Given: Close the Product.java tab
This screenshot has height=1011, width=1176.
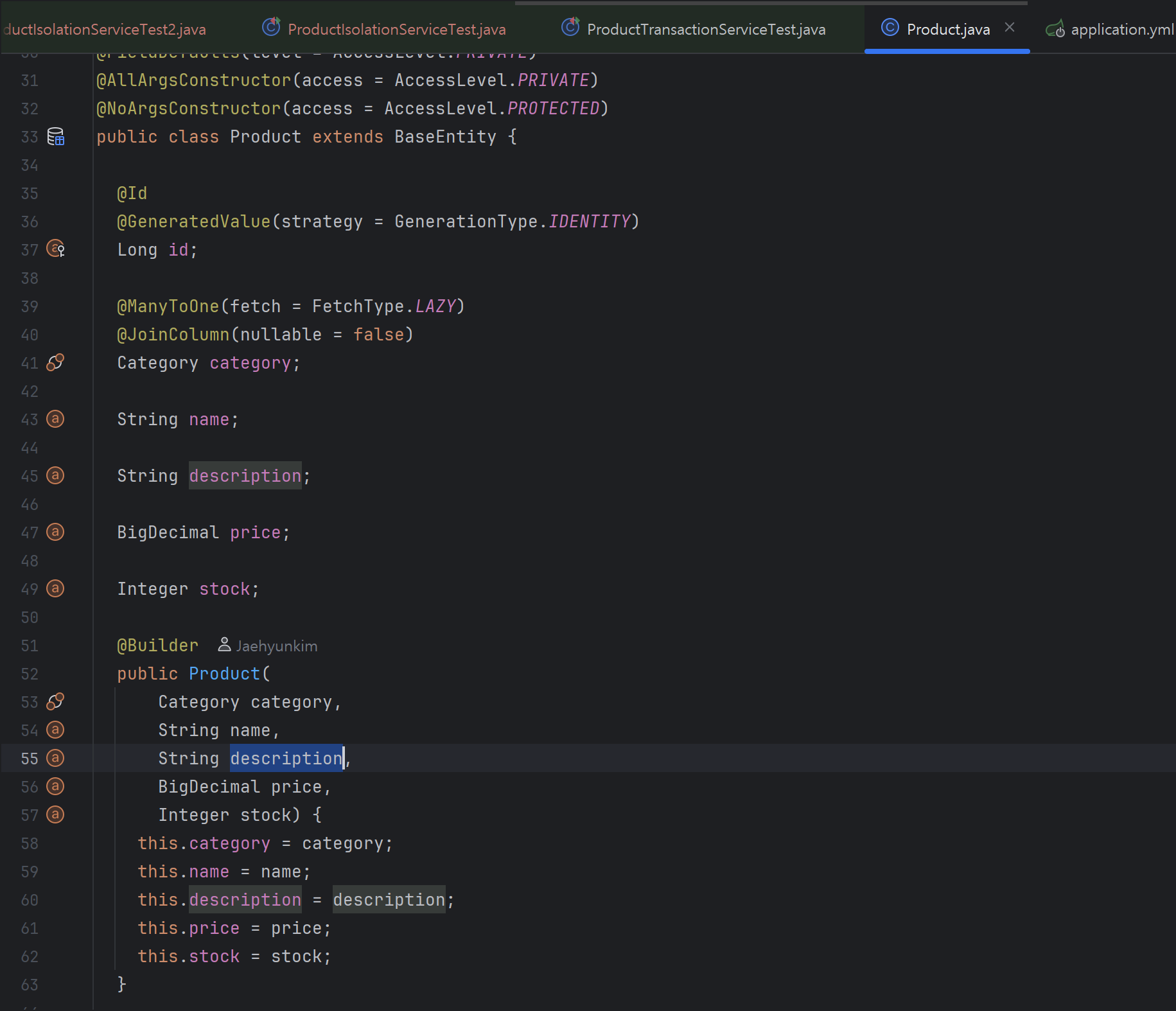Looking at the screenshot, I should pos(1010,27).
